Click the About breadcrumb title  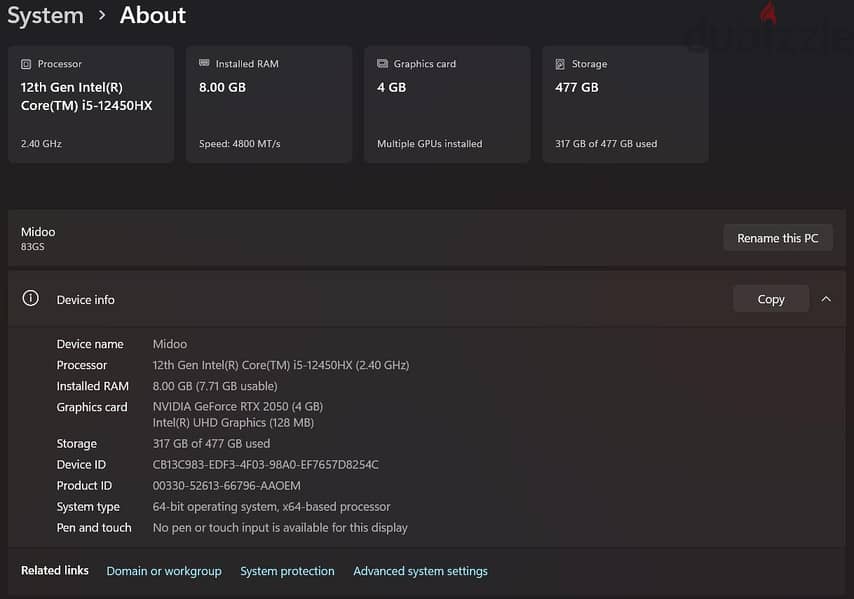pos(153,15)
